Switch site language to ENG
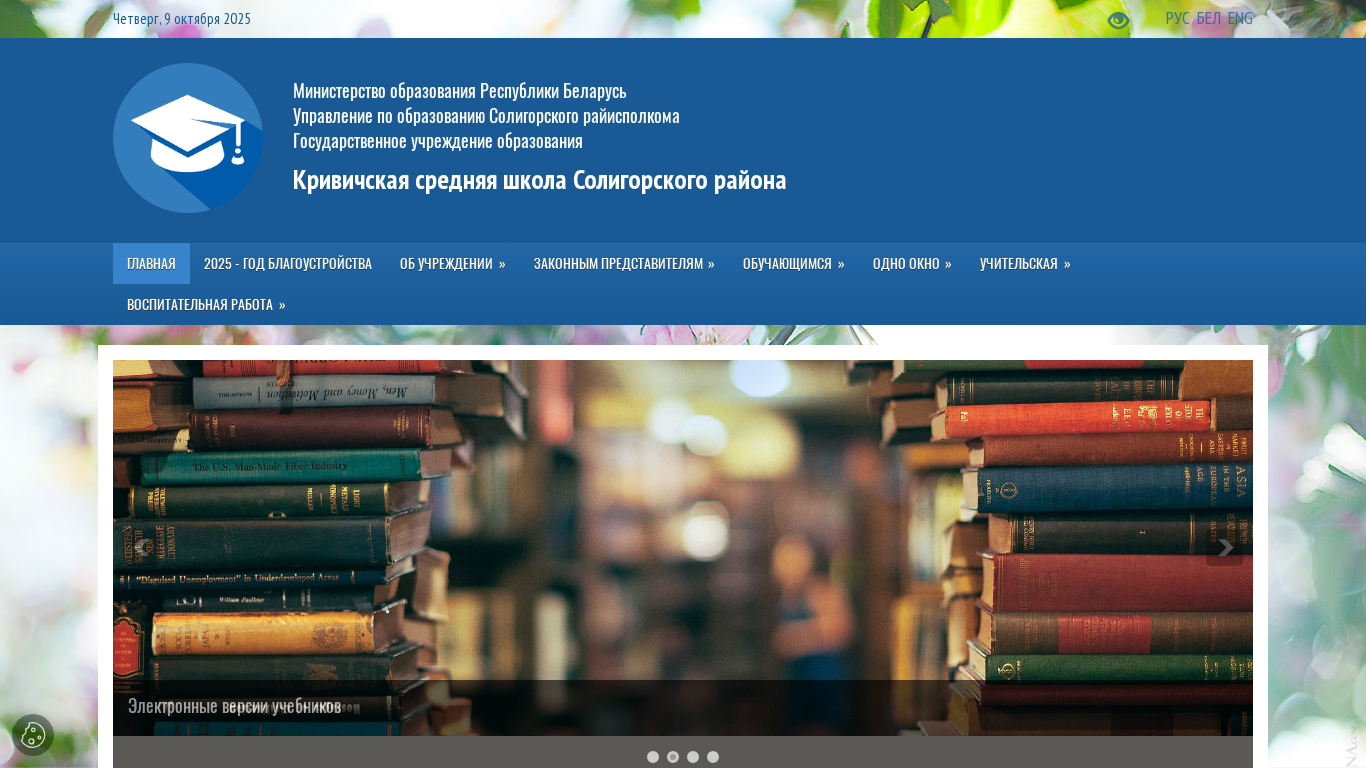Screen dimensions: 1366x768 [1240, 18]
